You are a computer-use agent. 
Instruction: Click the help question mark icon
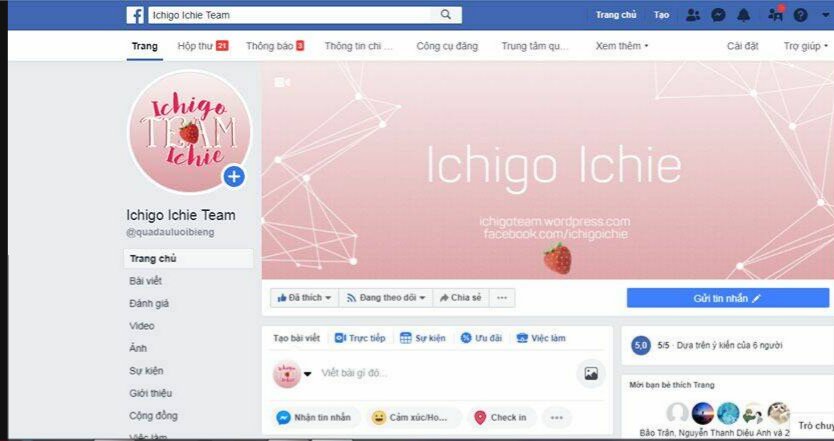pos(800,15)
